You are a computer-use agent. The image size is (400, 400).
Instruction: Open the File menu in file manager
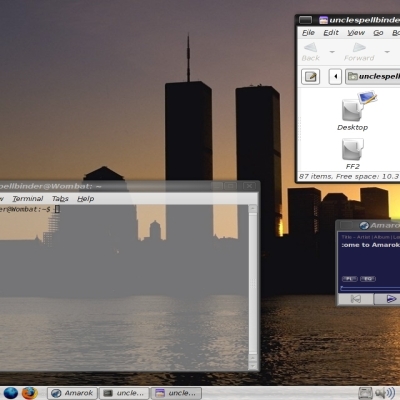(308, 33)
